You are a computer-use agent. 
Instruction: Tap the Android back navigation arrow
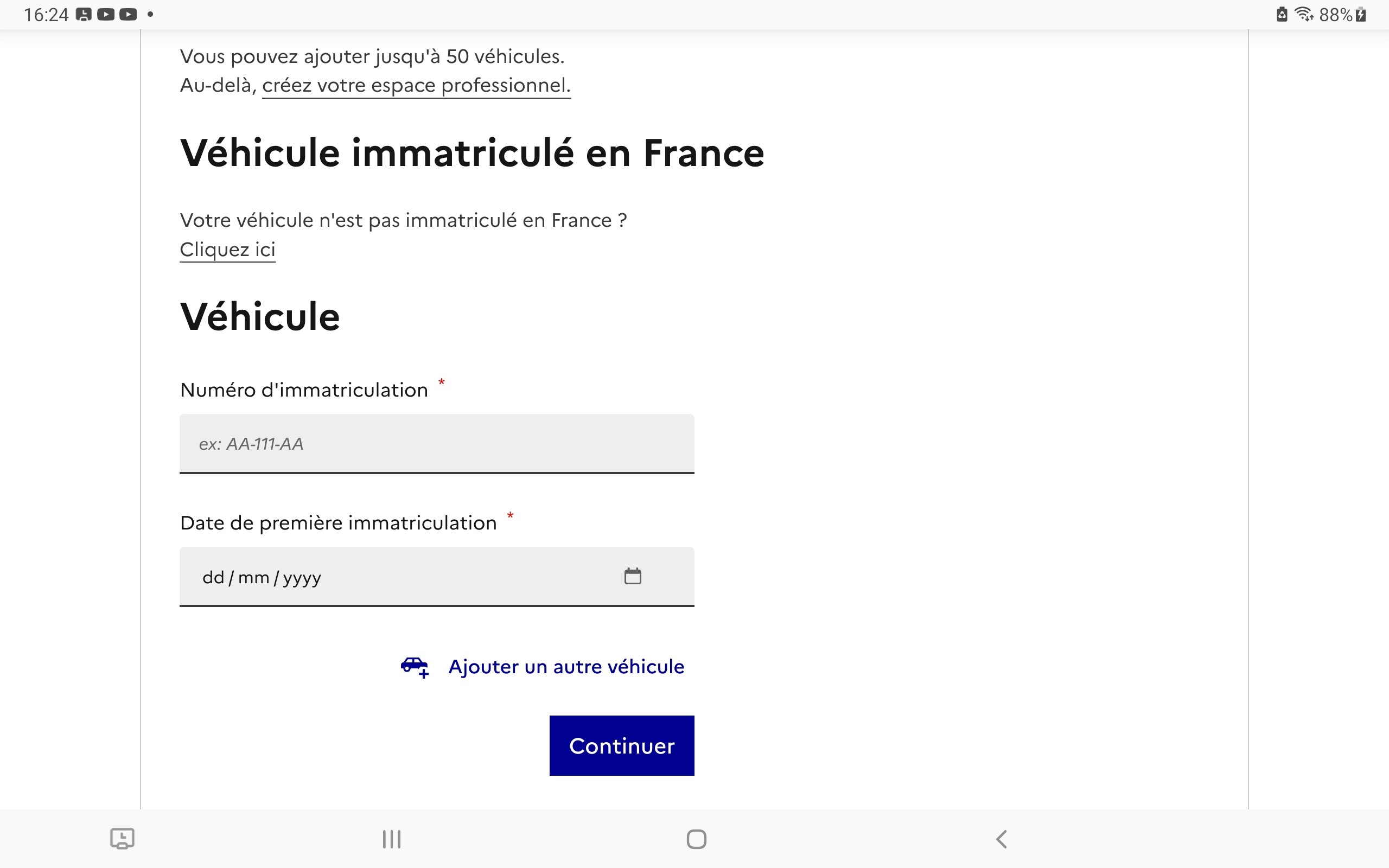tap(1002, 839)
